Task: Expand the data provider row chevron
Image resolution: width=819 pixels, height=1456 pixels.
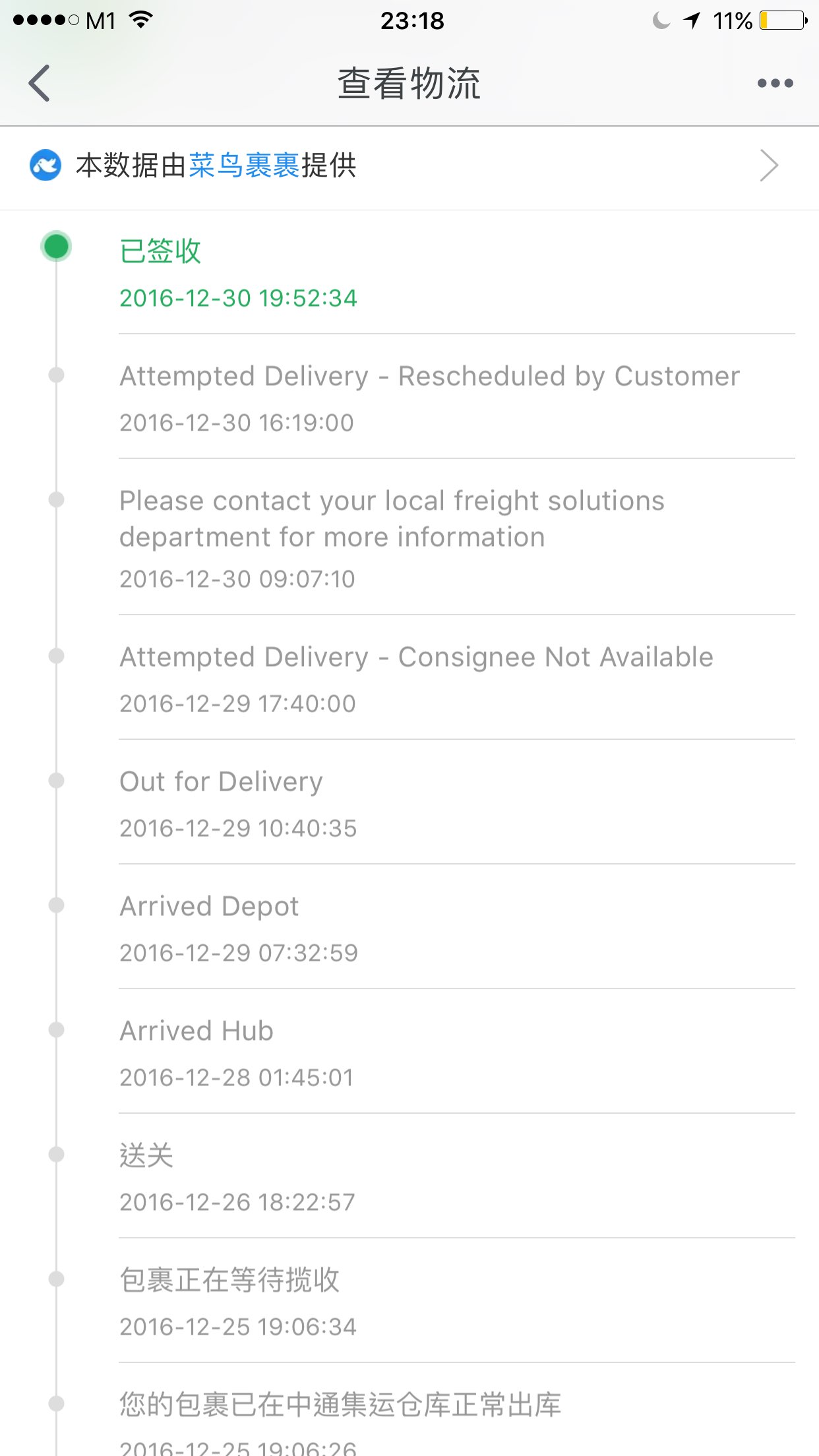Action: (x=769, y=166)
